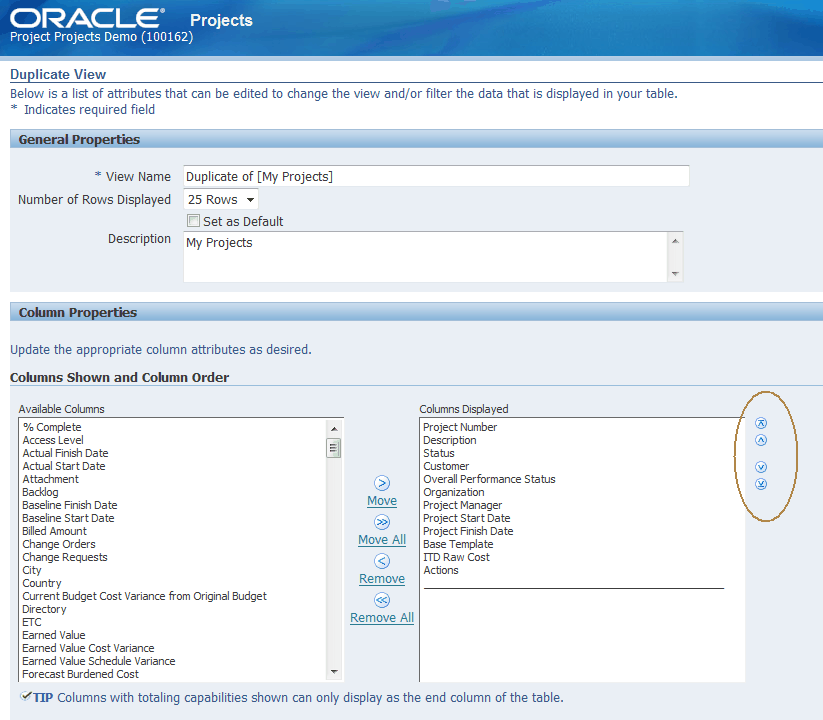Click the Move single-arrow icon
The image size is (823, 720).
[381, 482]
